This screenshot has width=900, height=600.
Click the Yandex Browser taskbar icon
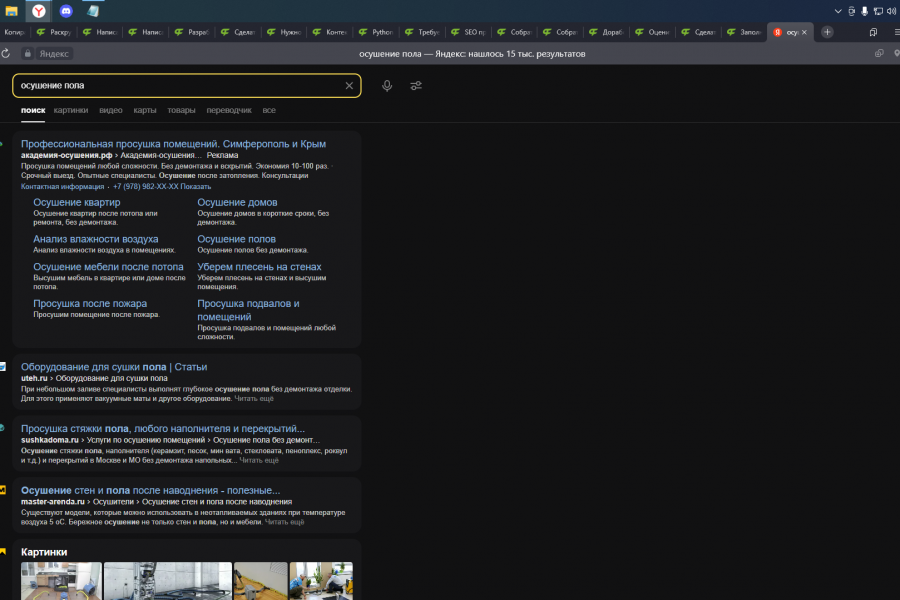[38, 11]
